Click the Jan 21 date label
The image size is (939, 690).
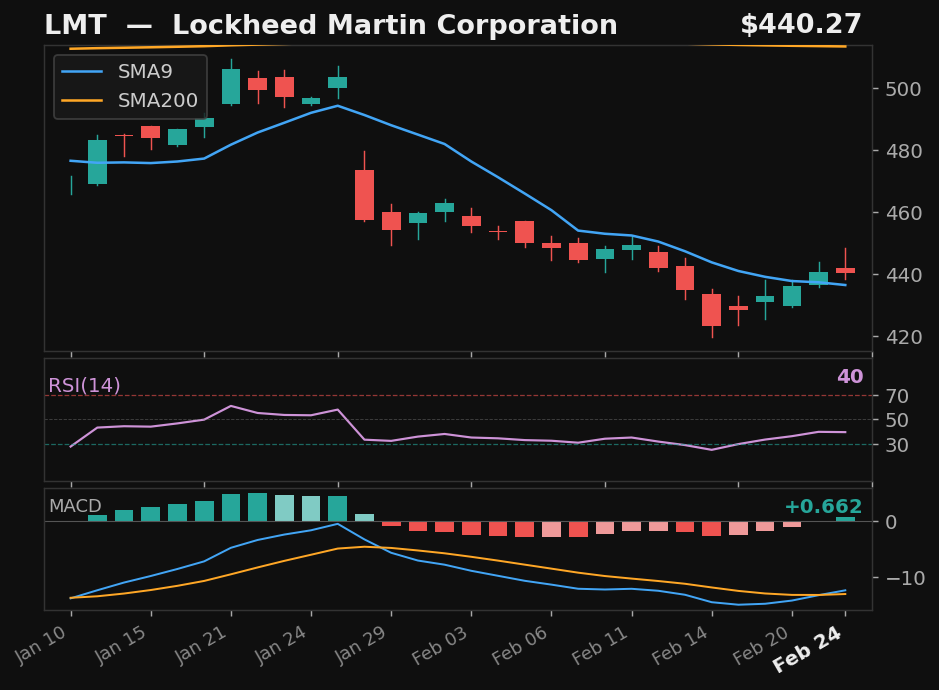(201, 645)
